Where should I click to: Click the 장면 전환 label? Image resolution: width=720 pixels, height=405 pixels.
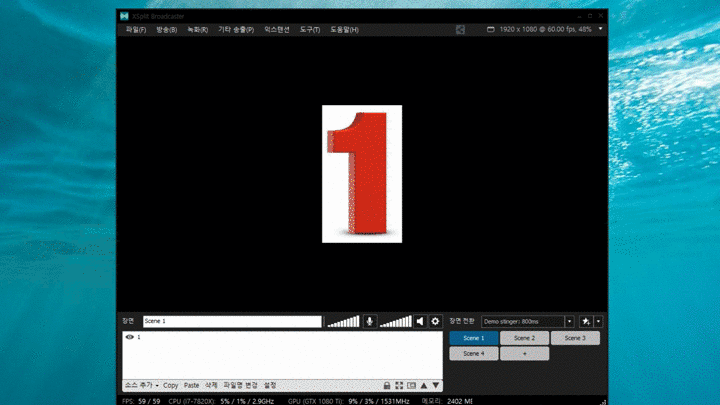click(462, 321)
